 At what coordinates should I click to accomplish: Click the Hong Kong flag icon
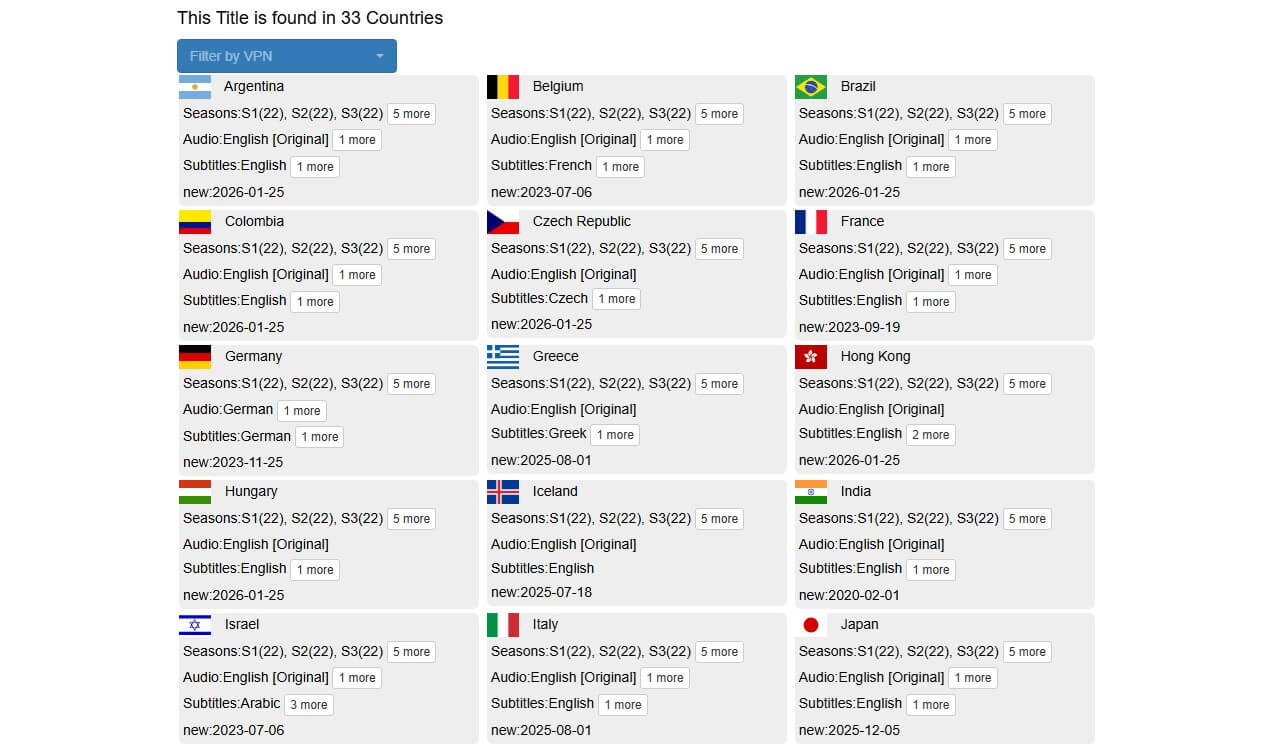(811, 357)
